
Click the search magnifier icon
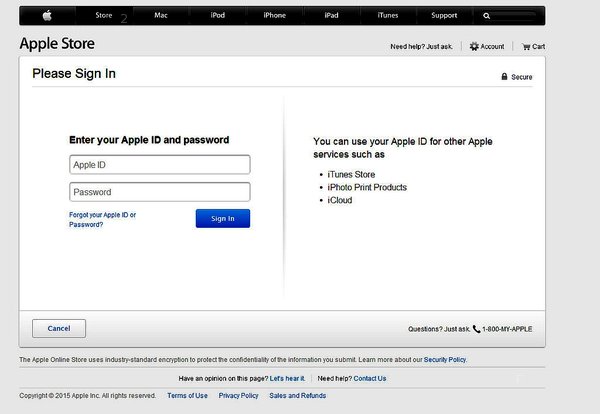click(x=486, y=16)
